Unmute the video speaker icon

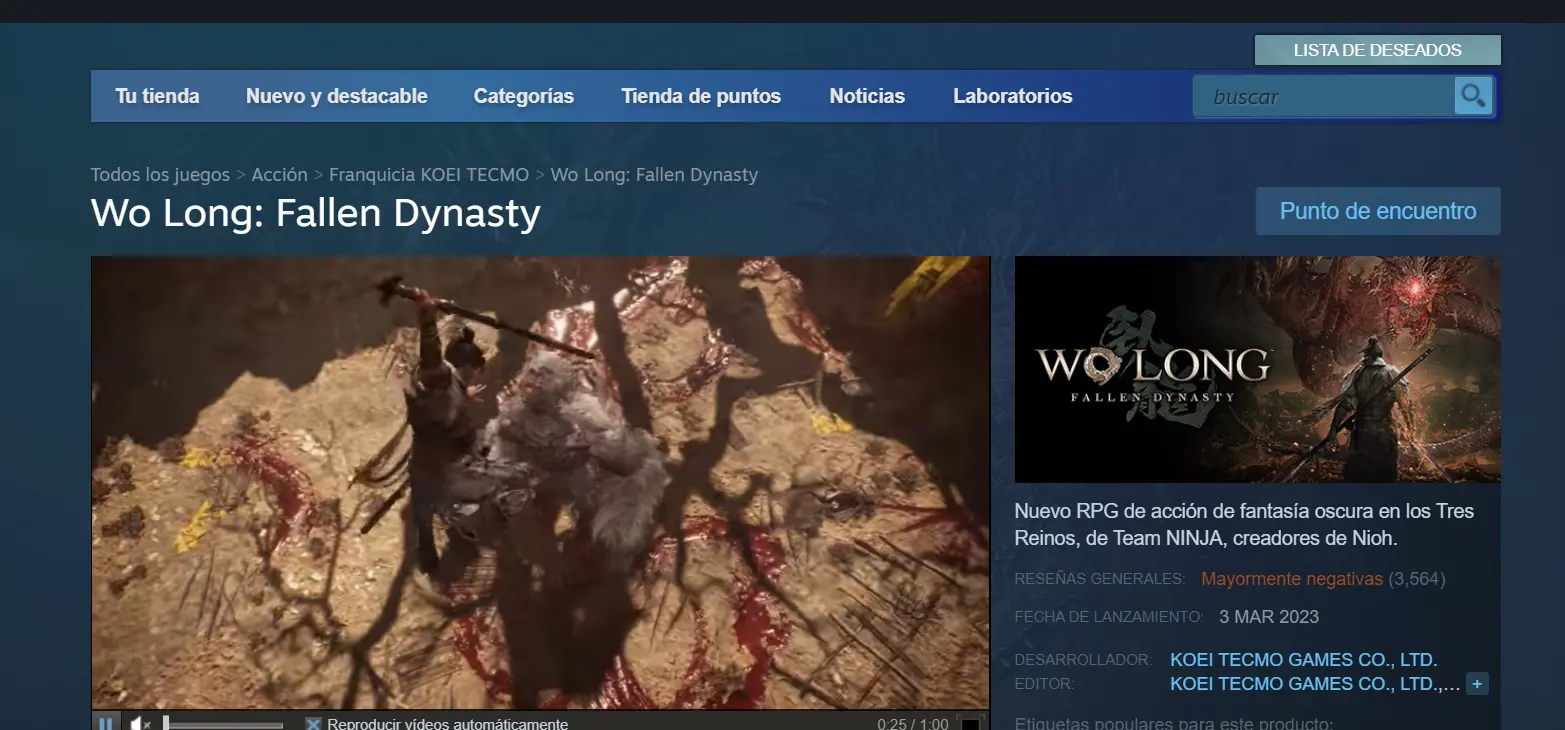(x=140, y=723)
